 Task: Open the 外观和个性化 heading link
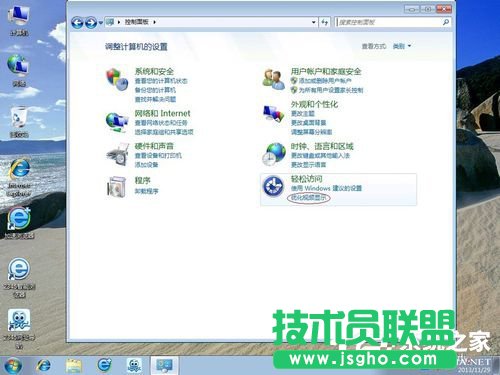click(314, 104)
